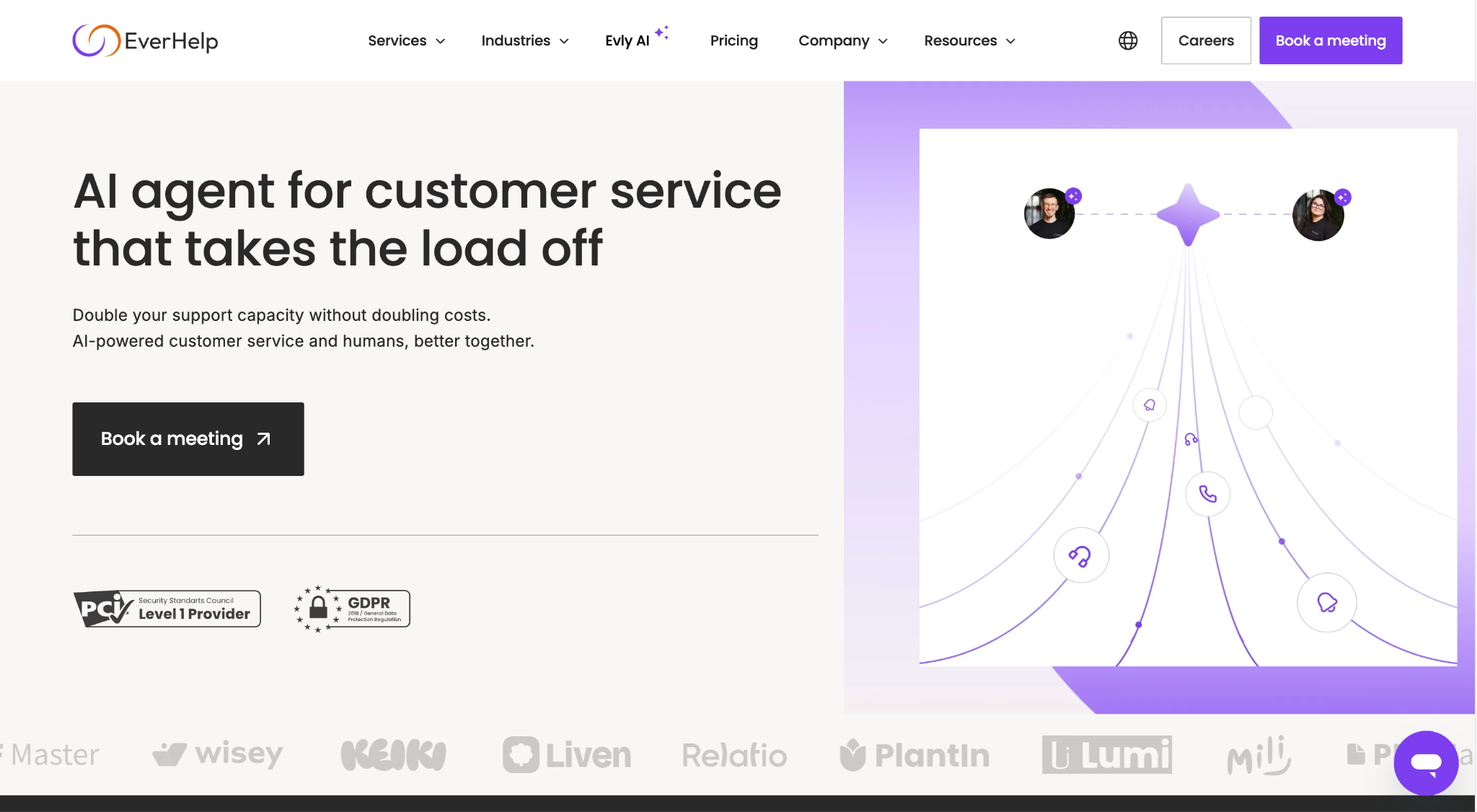The width and height of the screenshot is (1477, 812).
Task: Select the sparkle star in the hero graphic
Action: (x=1189, y=213)
